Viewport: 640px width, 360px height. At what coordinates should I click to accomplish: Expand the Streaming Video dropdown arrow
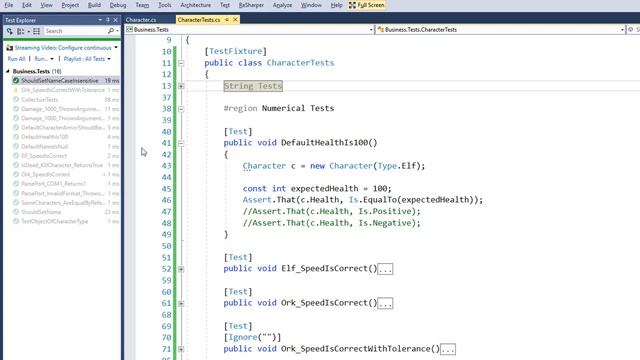click(x=116, y=48)
